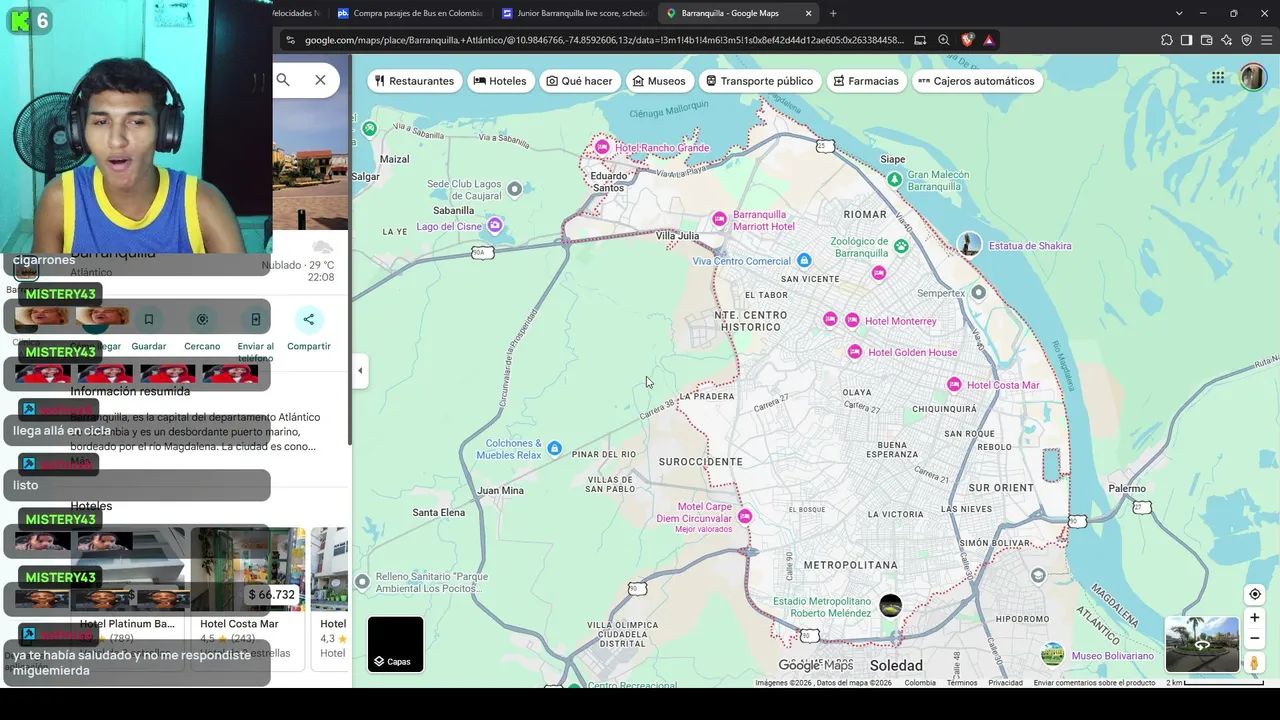This screenshot has height=720, width=1280.
Task: Click the Soledad city label
Action: click(x=896, y=665)
